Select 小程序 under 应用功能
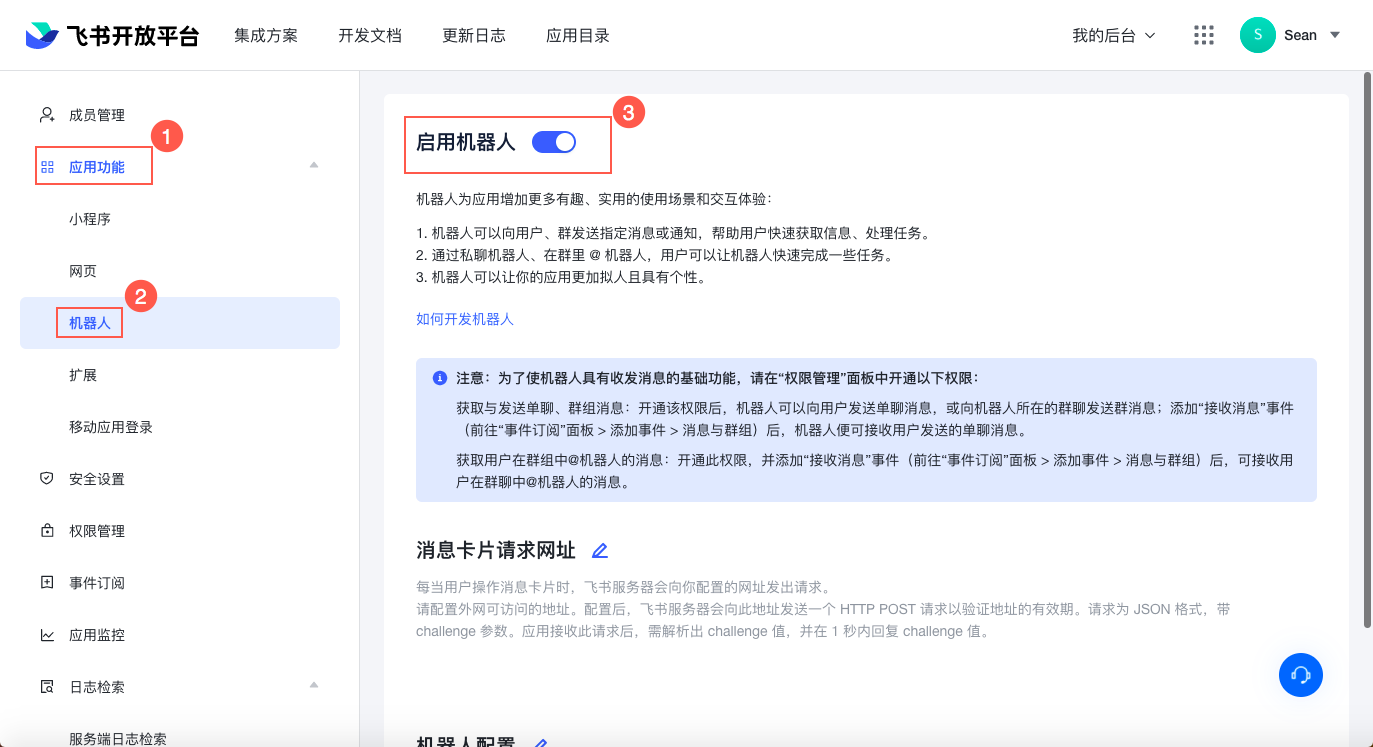The width and height of the screenshot is (1373, 747). tap(90, 219)
